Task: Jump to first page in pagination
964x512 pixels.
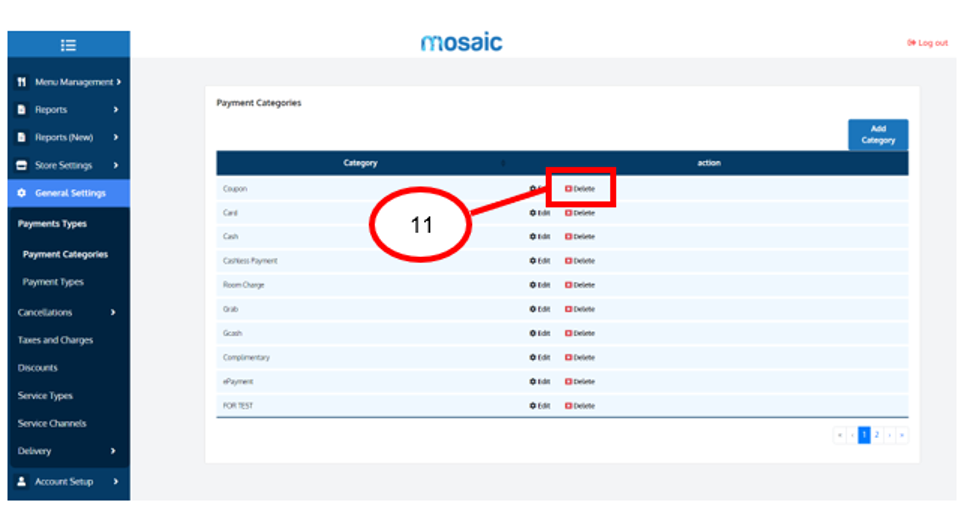Action: [x=840, y=435]
